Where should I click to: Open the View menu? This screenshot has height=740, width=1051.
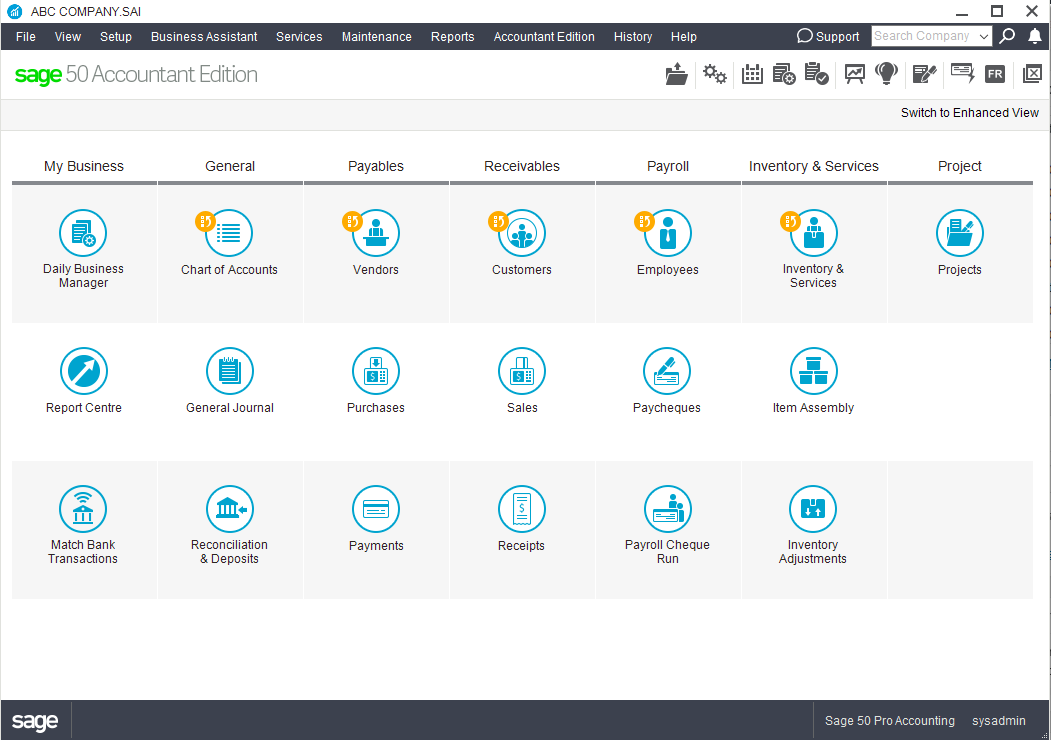68,37
